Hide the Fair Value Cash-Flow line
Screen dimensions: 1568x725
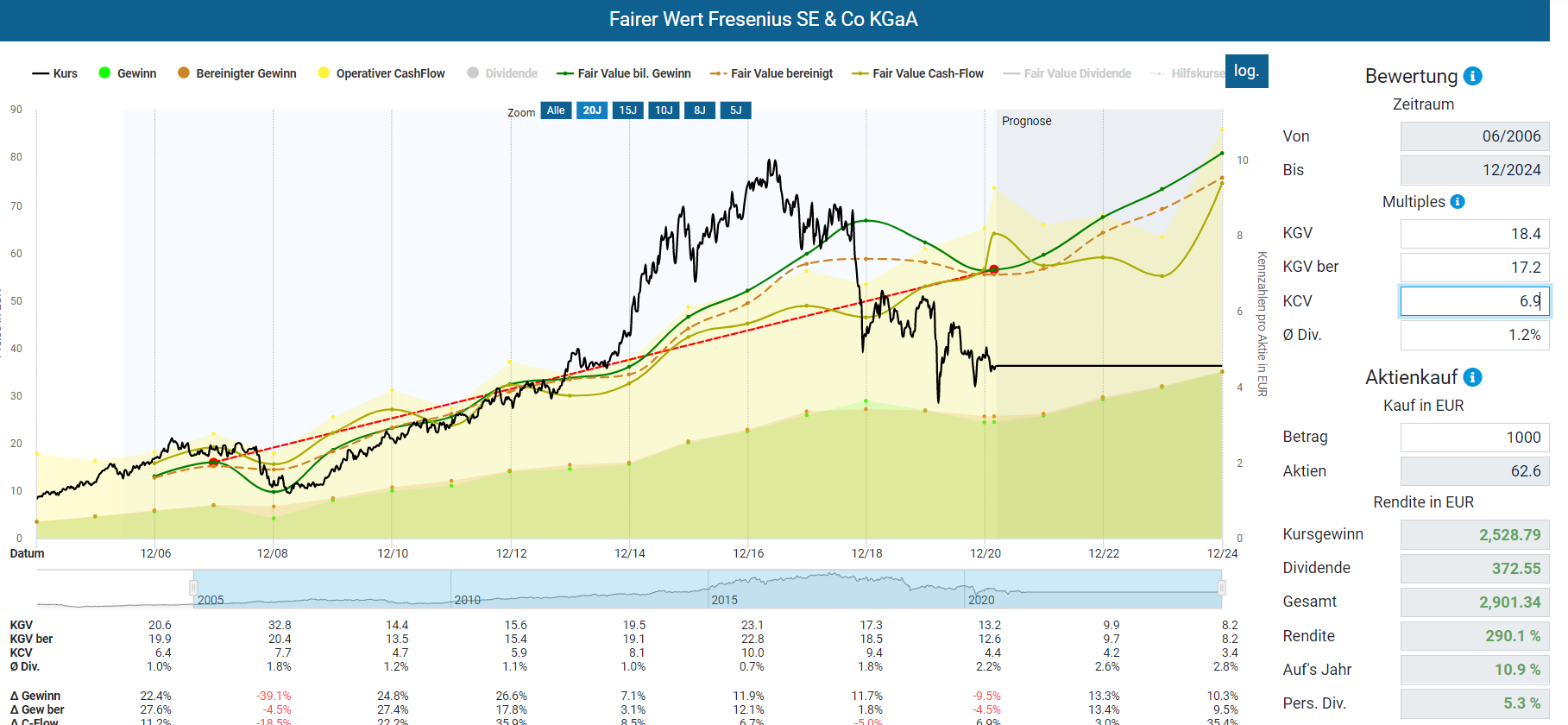pyautogui.click(x=917, y=73)
